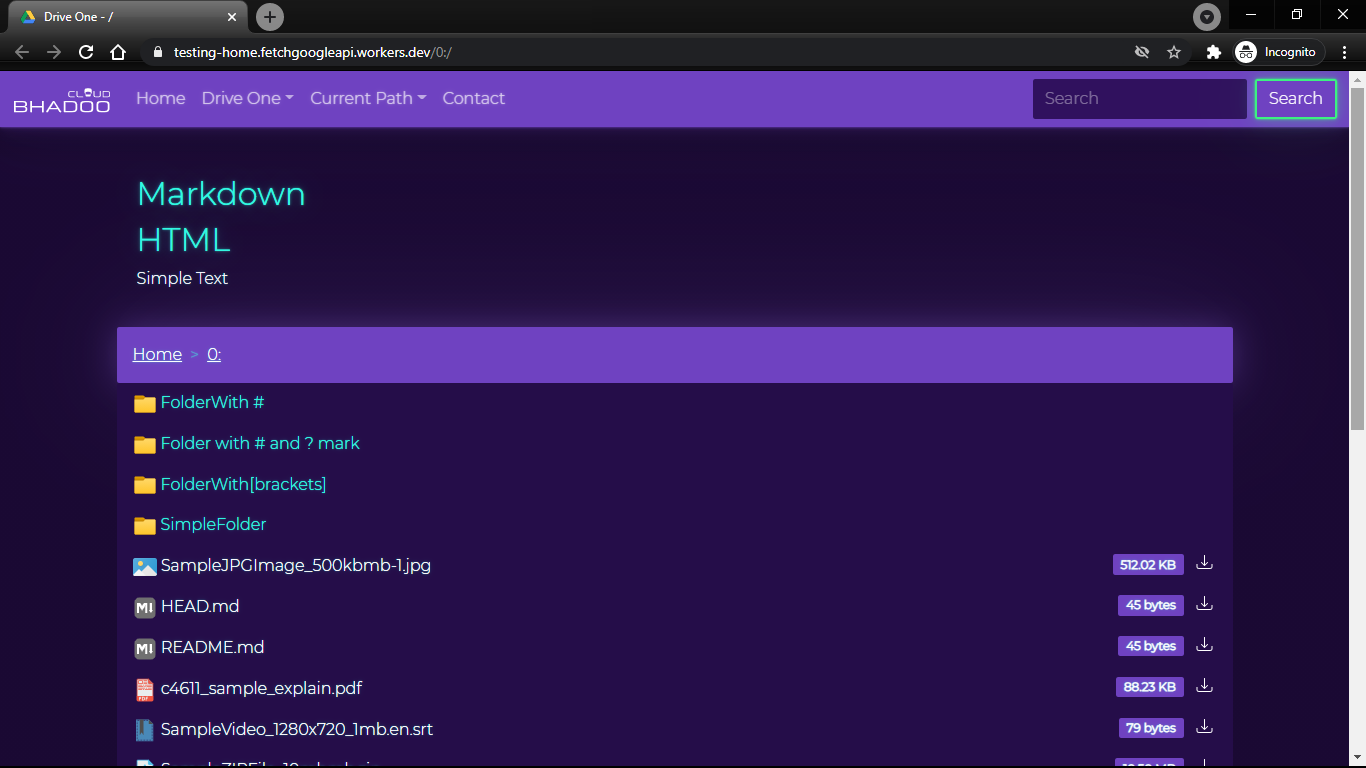Screen dimensions: 1366x768
Task: Open the Contact nav item
Action: [474, 98]
